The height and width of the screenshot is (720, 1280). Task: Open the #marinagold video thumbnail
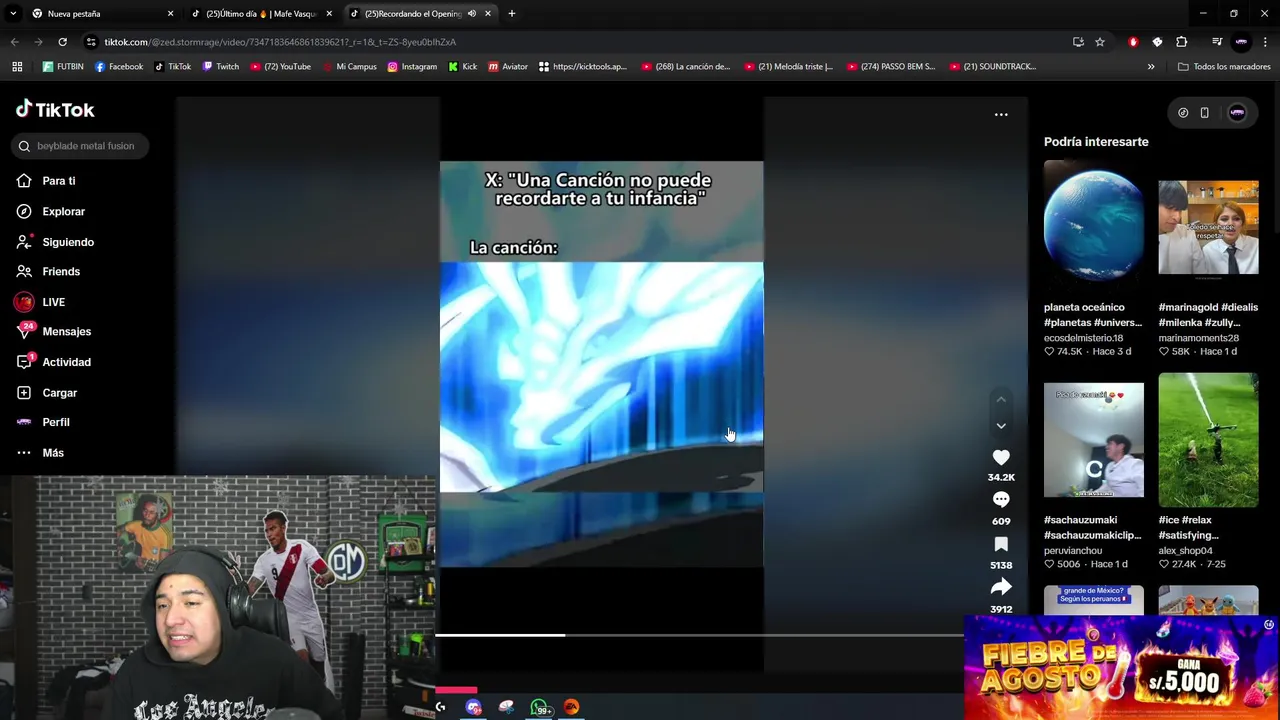(1208, 226)
